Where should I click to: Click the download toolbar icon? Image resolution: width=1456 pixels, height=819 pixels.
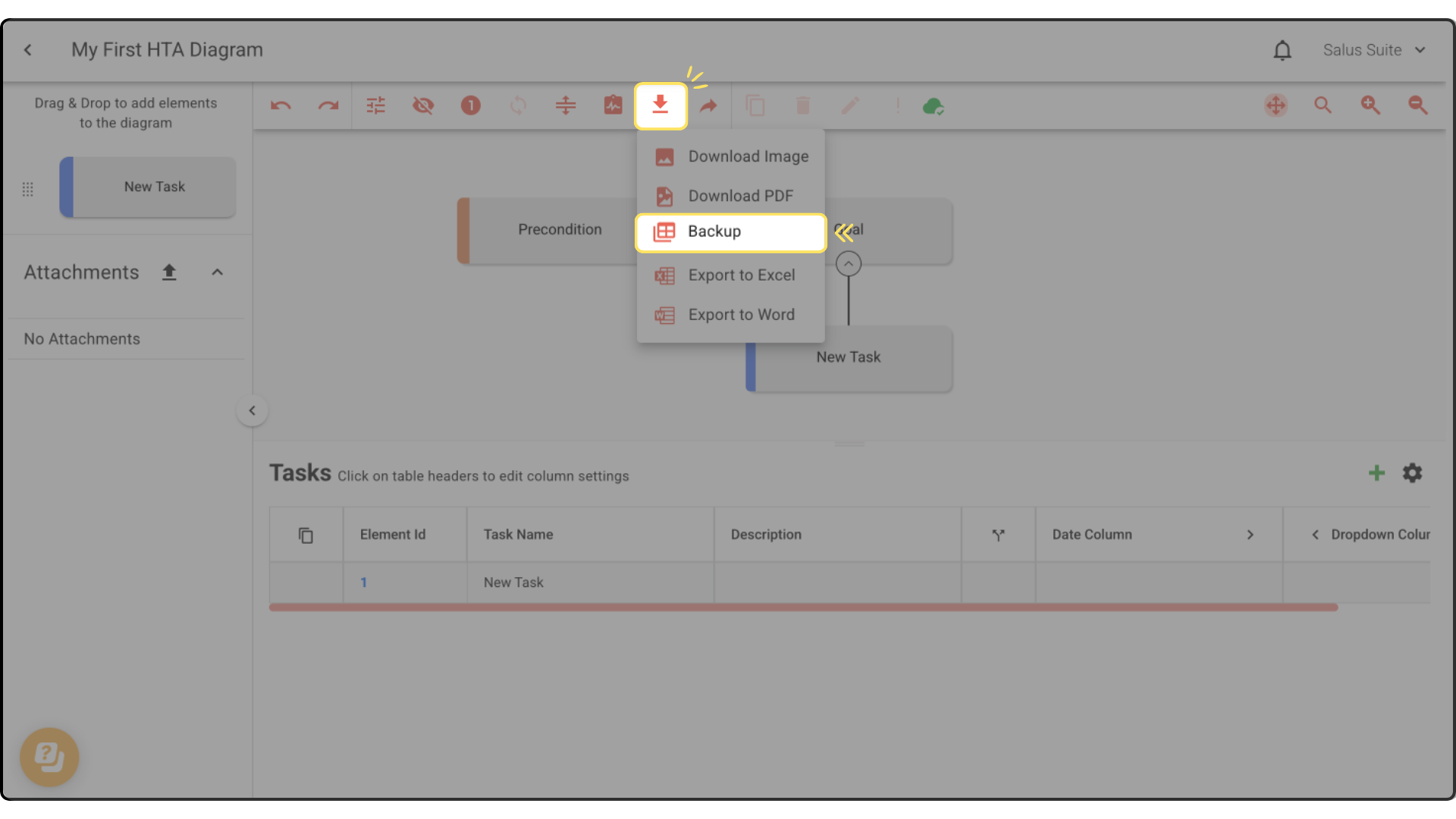pyautogui.click(x=661, y=106)
